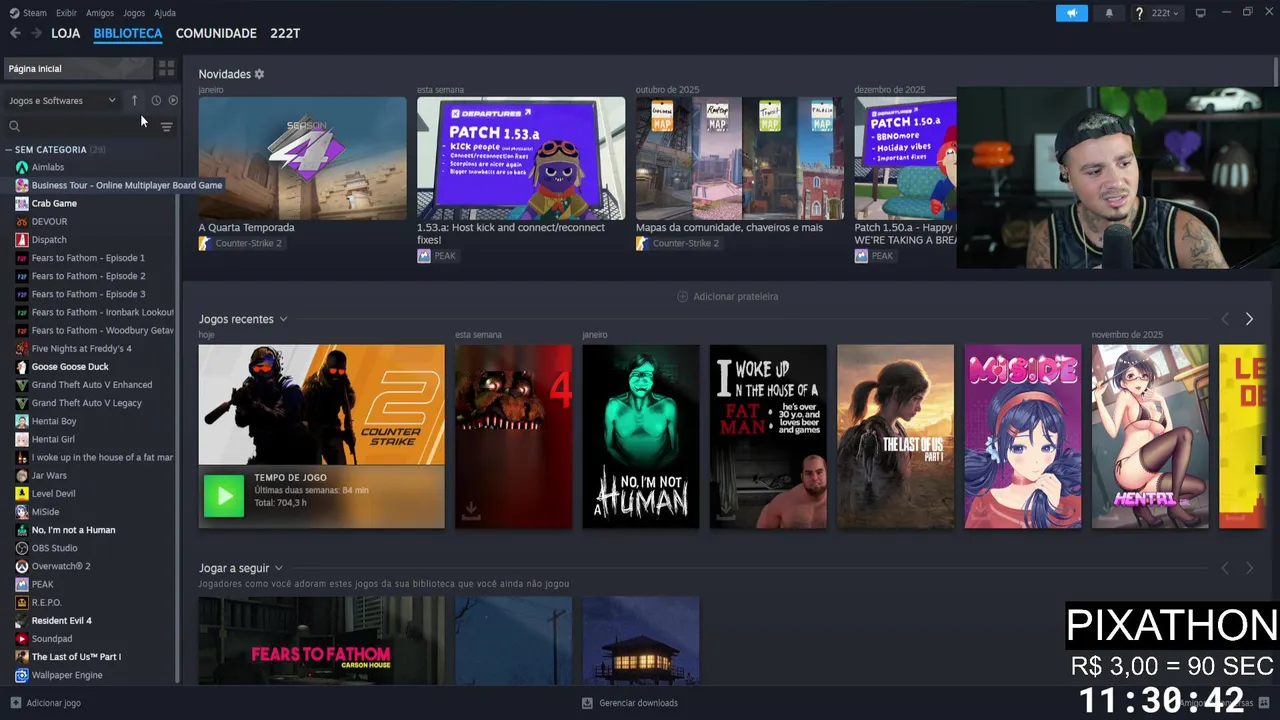Open Mapas da comunidade news thumbnail
The height and width of the screenshot is (720, 1280).
pos(740,158)
